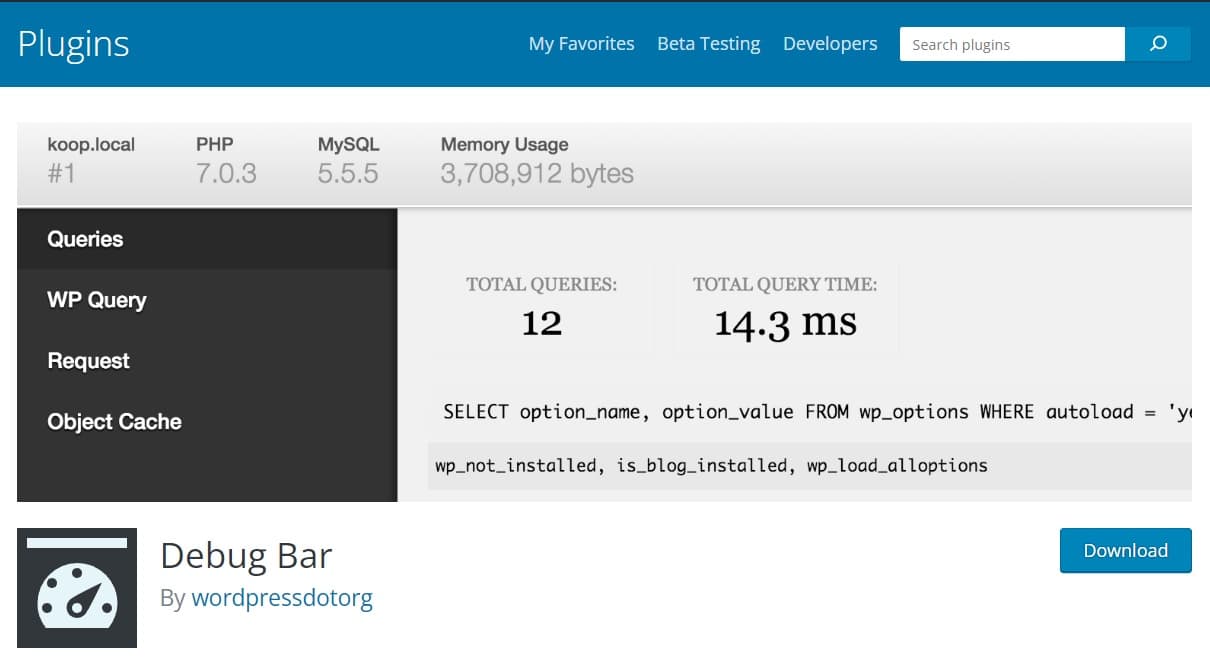Open the Plugins header title
1210x664 pixels.
(74, 44)
